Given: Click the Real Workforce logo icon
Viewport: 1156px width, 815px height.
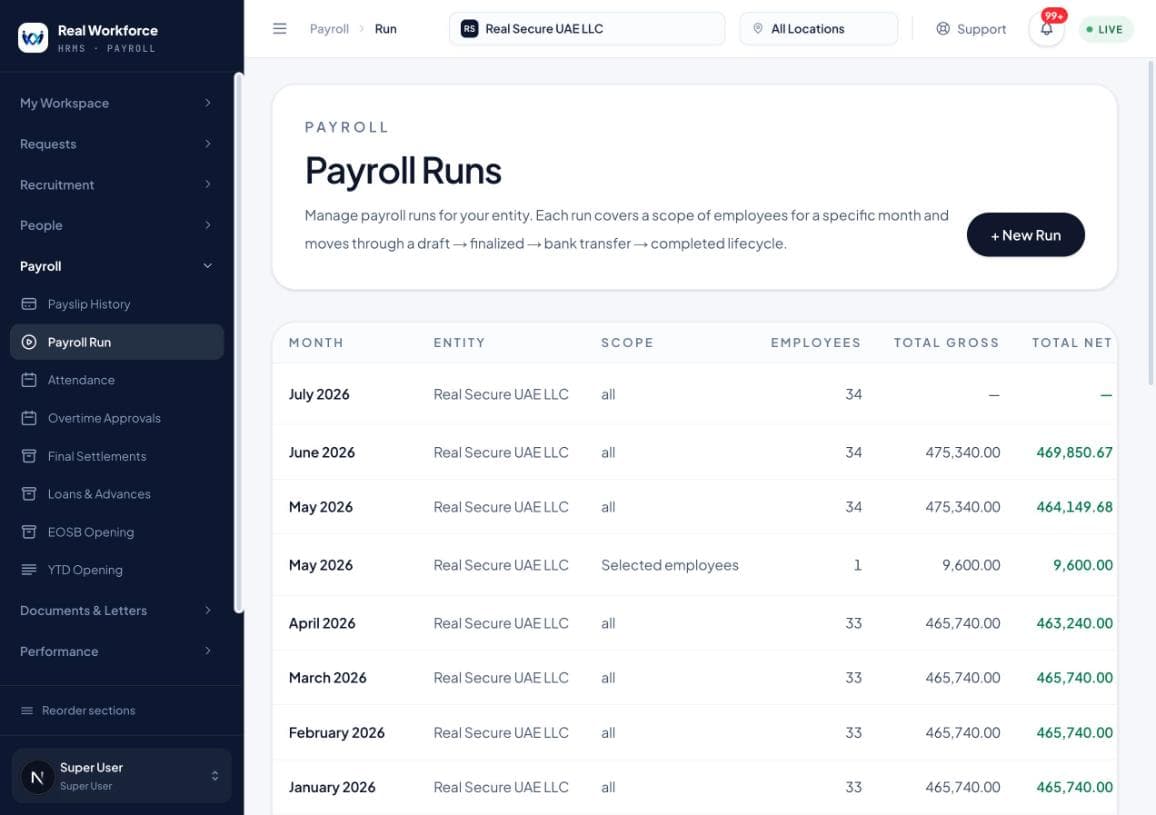Looking at the screenshot, I should (x=32, y=37).
